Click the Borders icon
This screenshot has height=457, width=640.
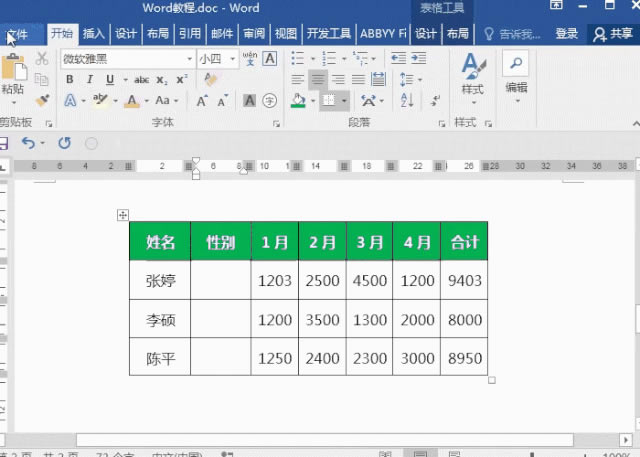tap(329, 100)
